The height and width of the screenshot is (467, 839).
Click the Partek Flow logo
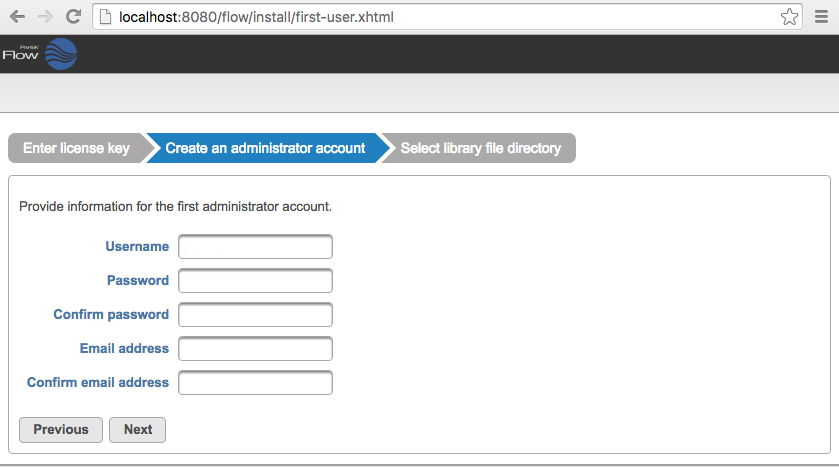[40, 54]
